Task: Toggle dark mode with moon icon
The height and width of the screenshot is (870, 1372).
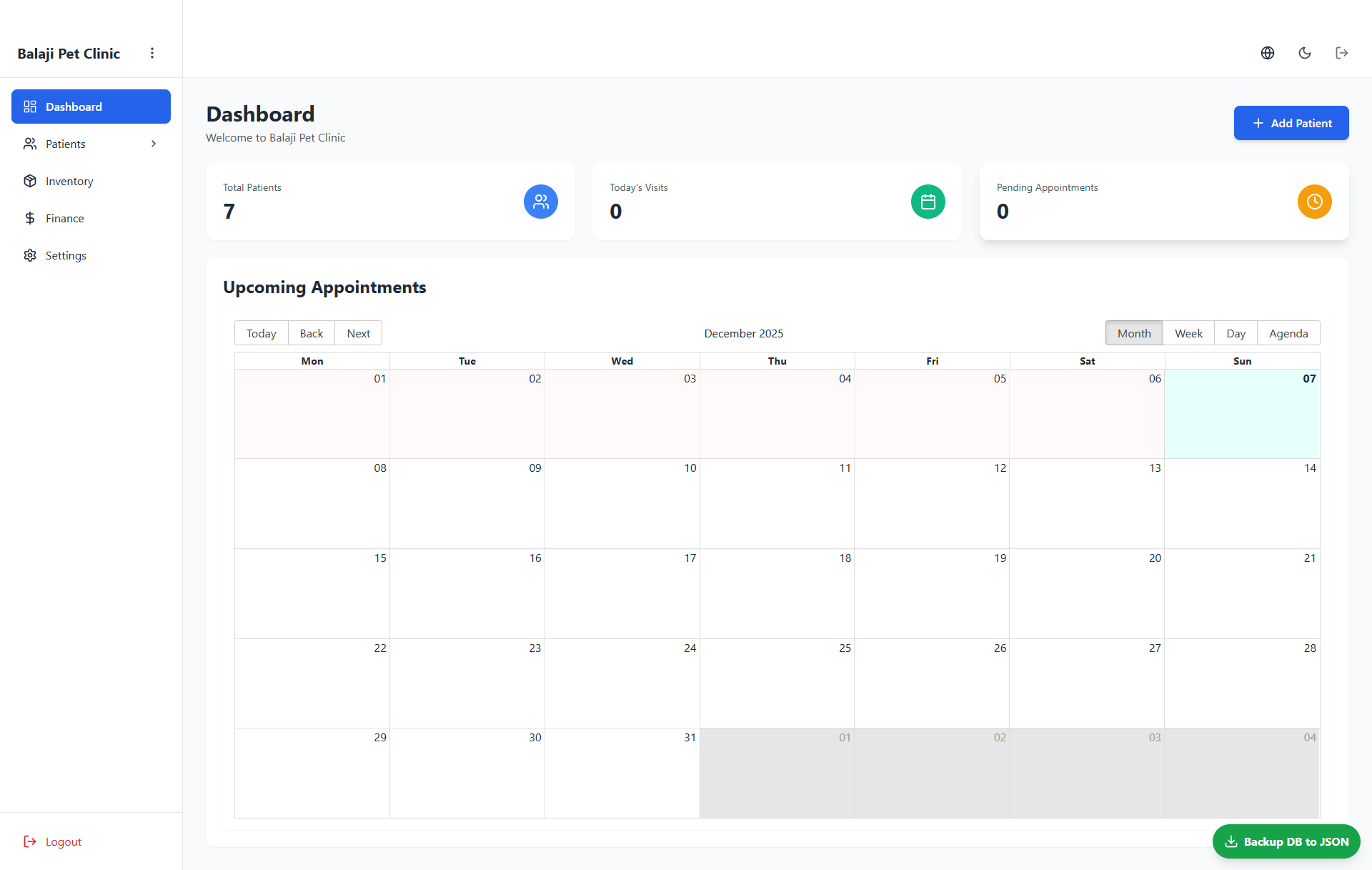Action: [1304, 53]
